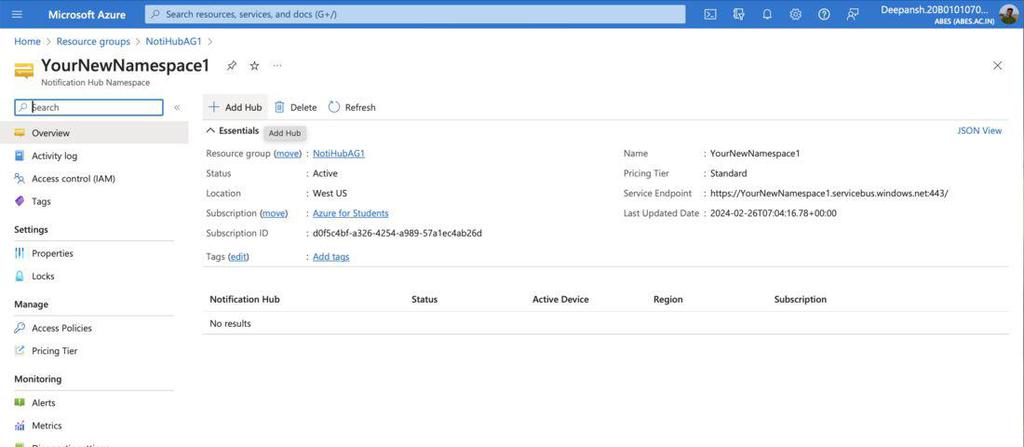This screenshot has width=1024, height=447.
Task: Click the Delete toolbar button
Action: point(295,107)
